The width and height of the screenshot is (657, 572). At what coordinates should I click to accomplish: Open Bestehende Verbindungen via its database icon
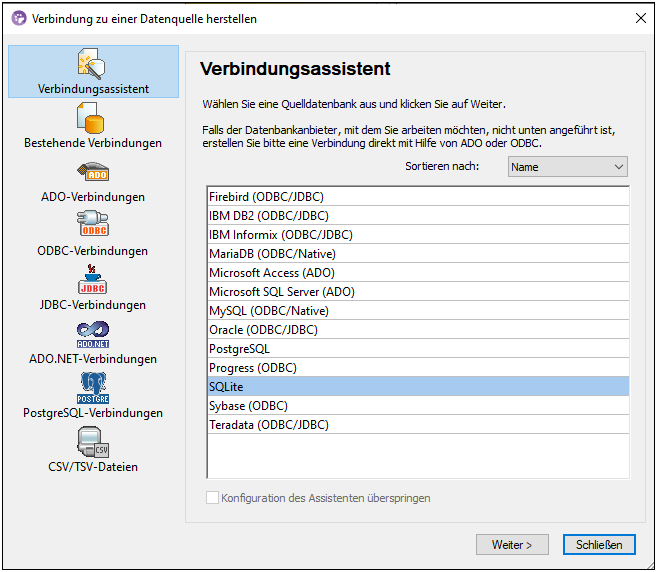pos(93,118)
